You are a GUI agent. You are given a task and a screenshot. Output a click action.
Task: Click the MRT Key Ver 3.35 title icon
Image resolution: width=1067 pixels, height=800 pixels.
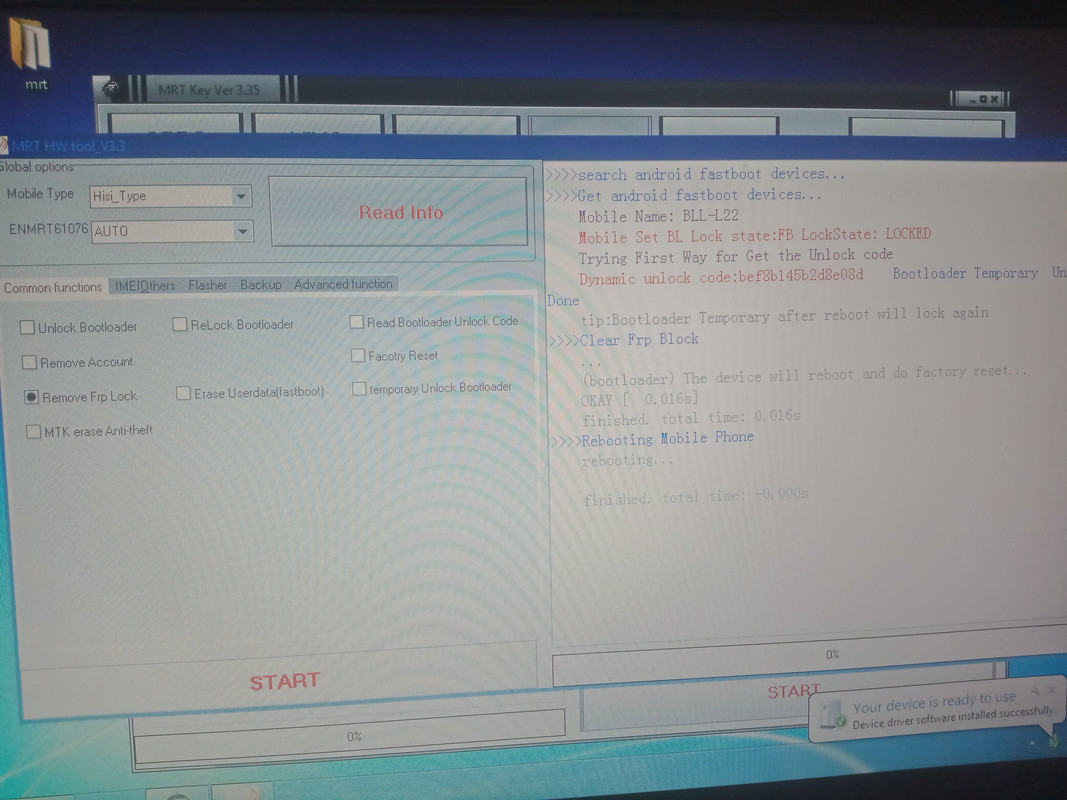(x=110, y=88)
